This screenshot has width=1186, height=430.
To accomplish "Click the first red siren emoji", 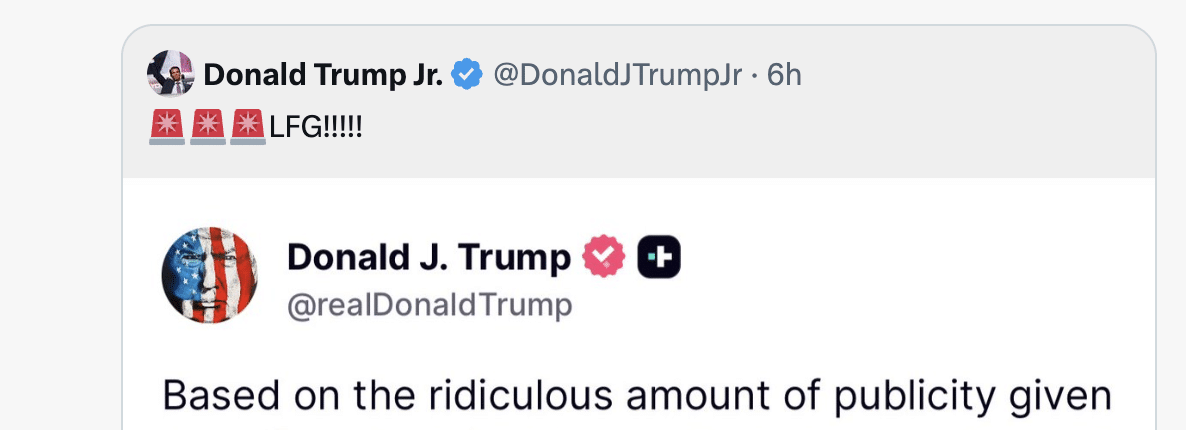I will 167,126.
